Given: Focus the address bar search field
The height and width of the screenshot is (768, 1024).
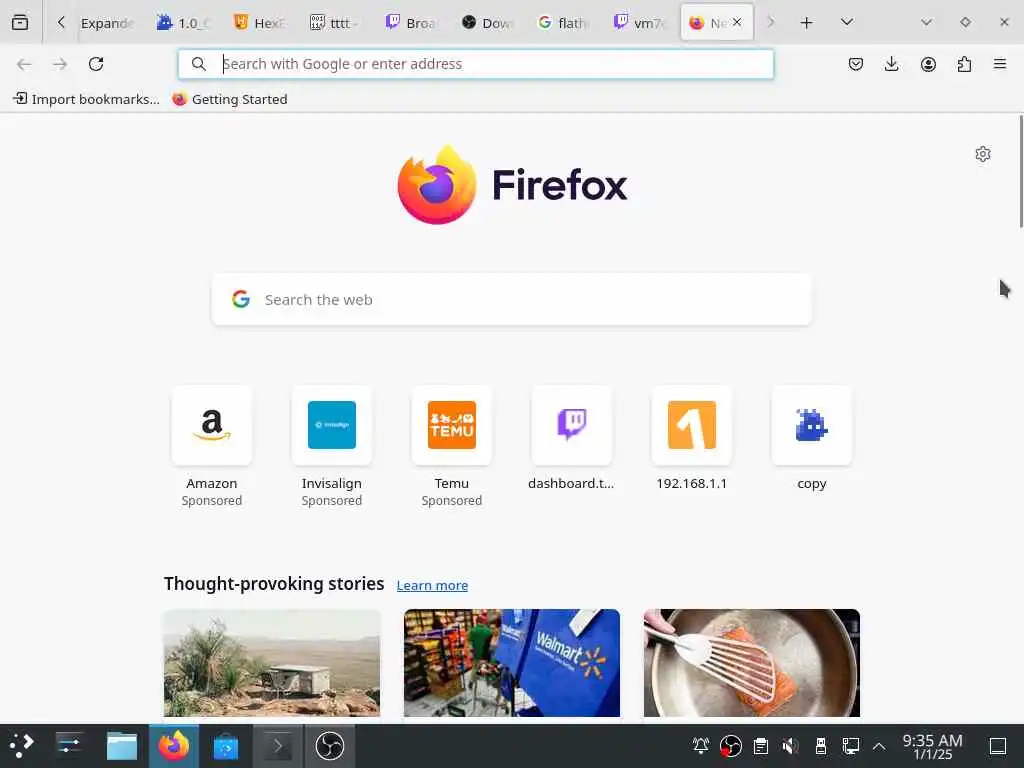Looking at the screenshot, I should pyautogui.click(x=475, y=64).
